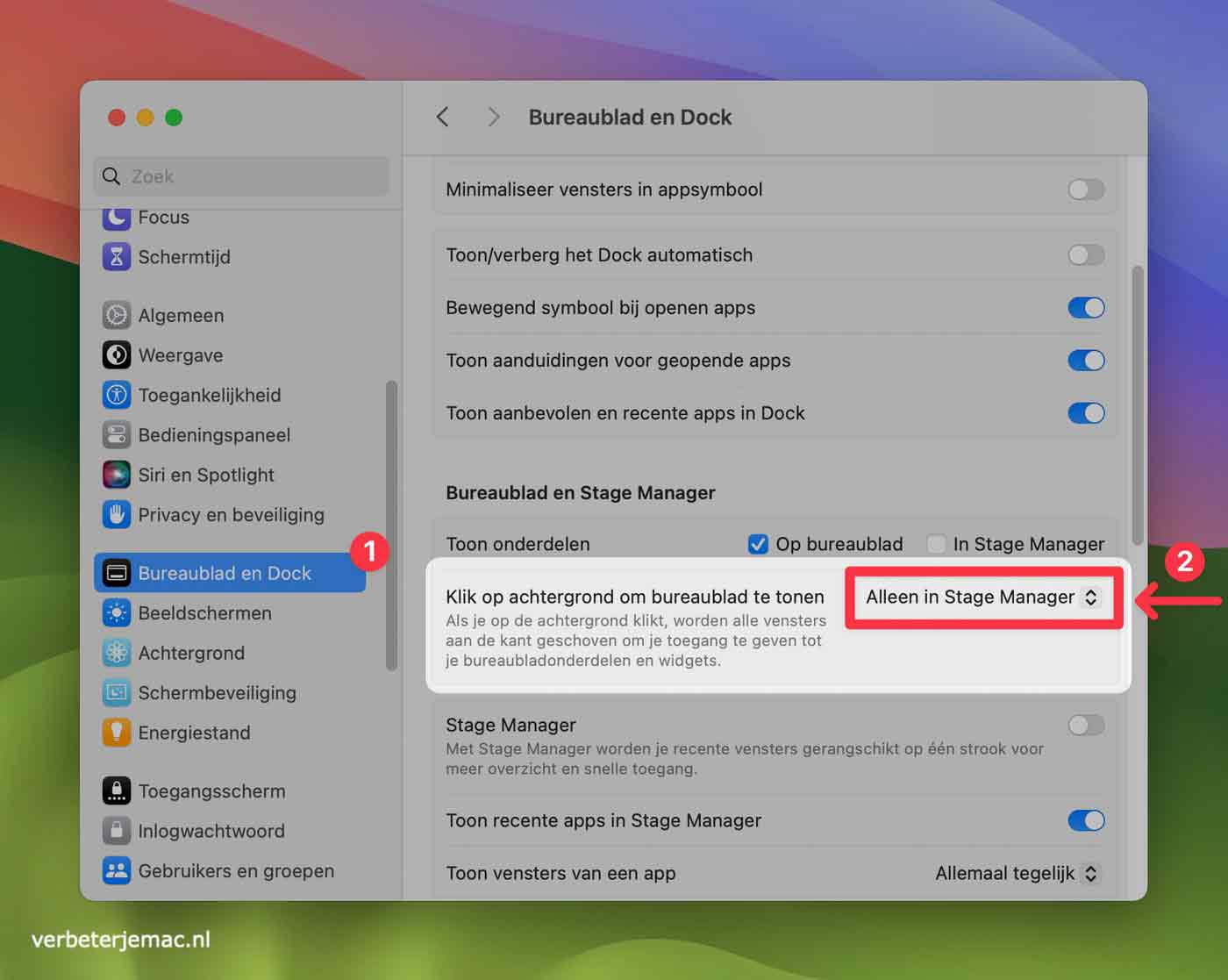Select Bureaublad en Dock in sidebar

225,573
